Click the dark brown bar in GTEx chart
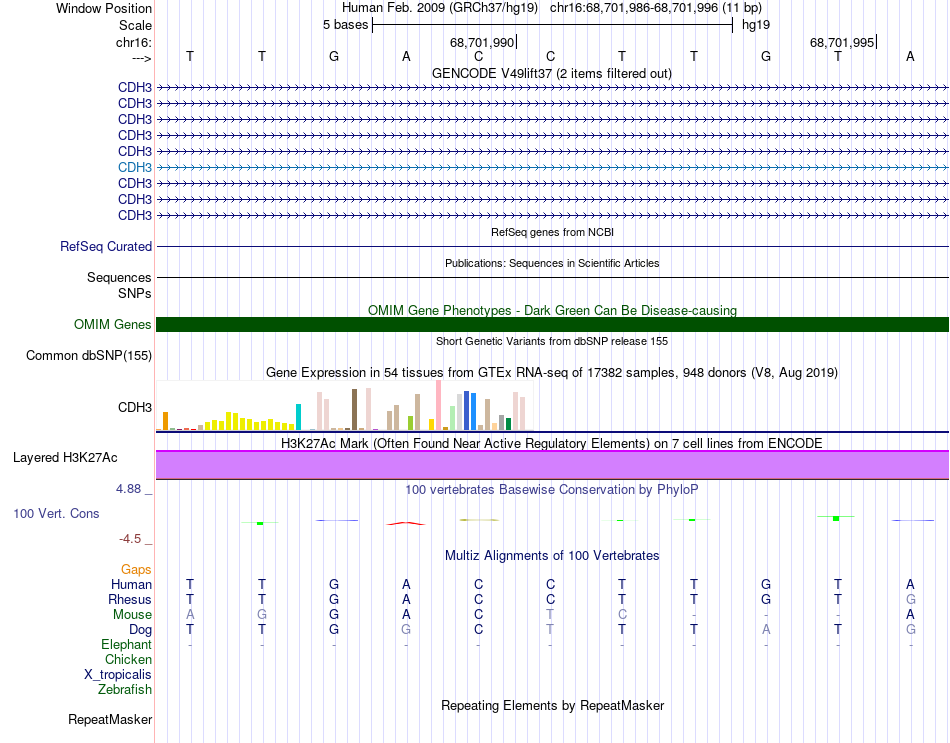This screenshot has height=743, width=950. [354, 410]
